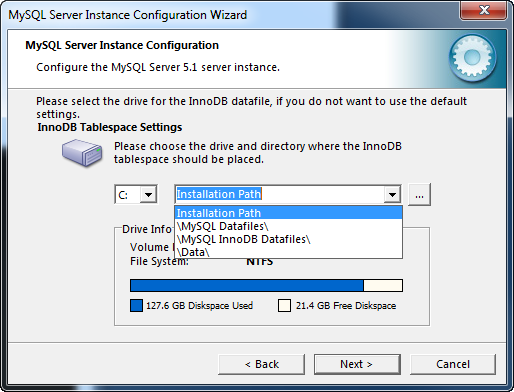Click the 127.6 GB Diskspace Used label

coord(199,306)
